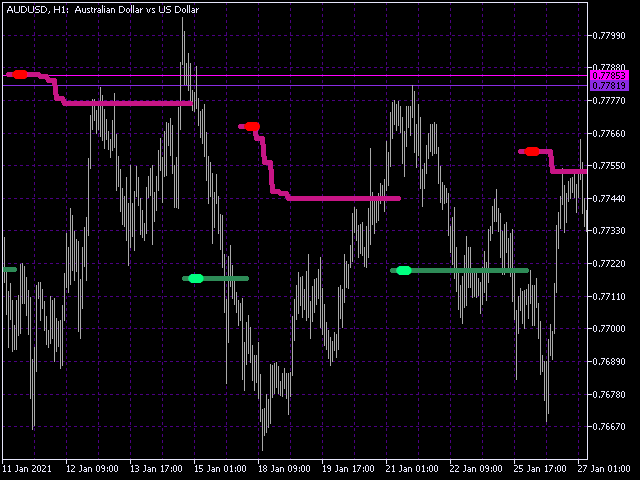Click the 0.77330 price scale value
The width and height of the screenshot is (640, 480).
(609, 231)
